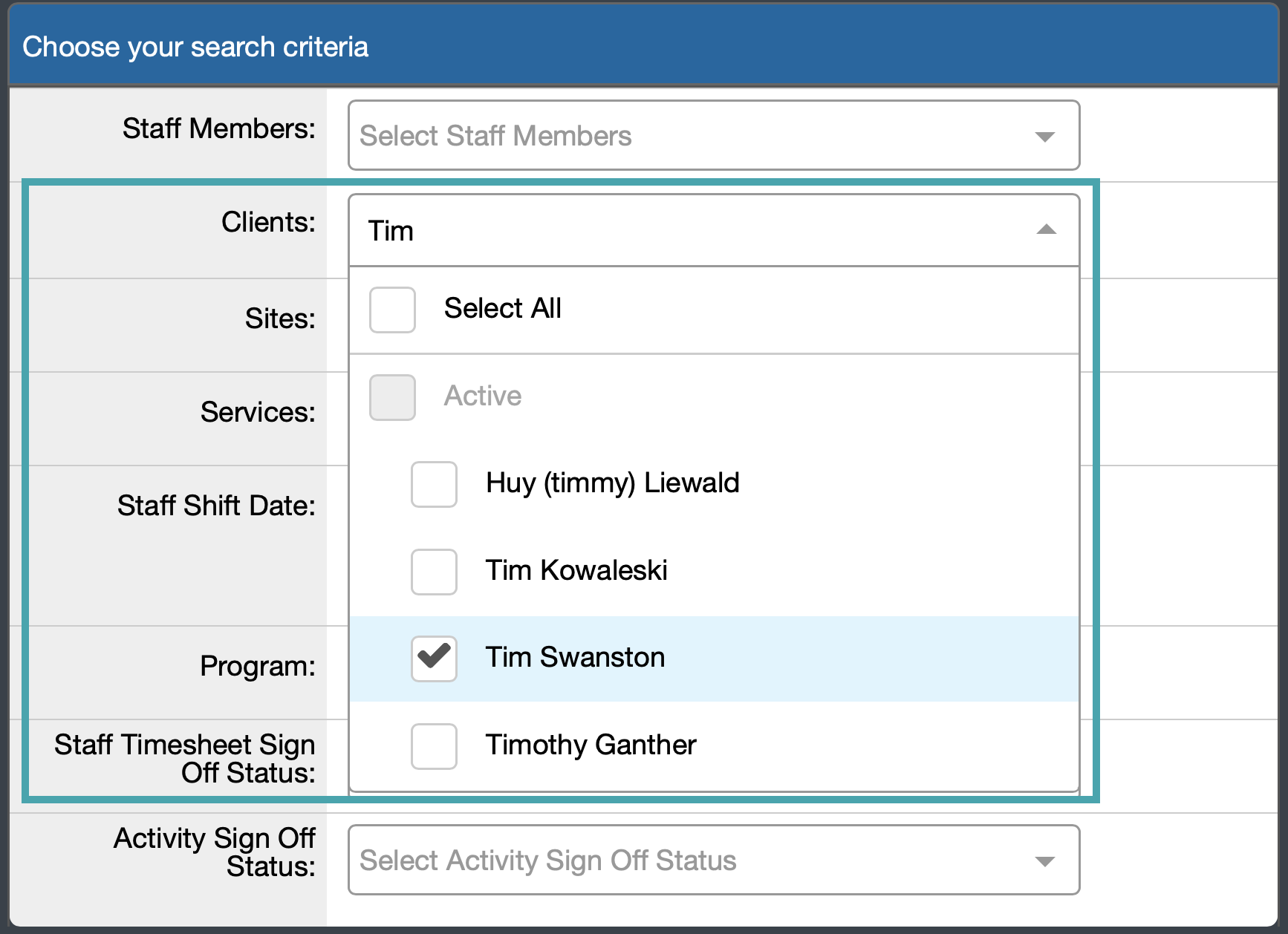Click the Active group label
1288x934 pixels.
point(483,396)
